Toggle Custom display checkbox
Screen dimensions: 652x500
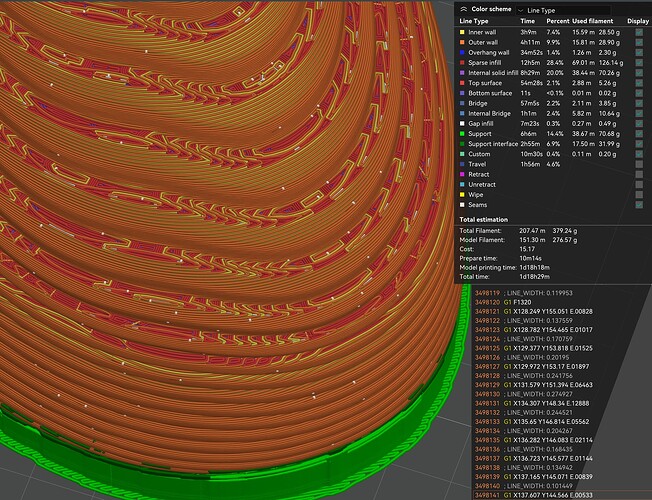pos(639,154)
